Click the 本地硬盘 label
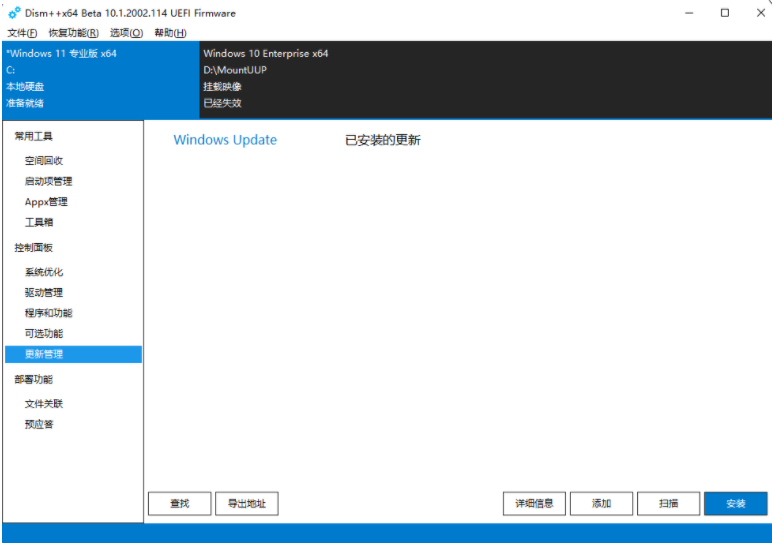This screenshot has width=772, height=545. (x=25, y=87)
